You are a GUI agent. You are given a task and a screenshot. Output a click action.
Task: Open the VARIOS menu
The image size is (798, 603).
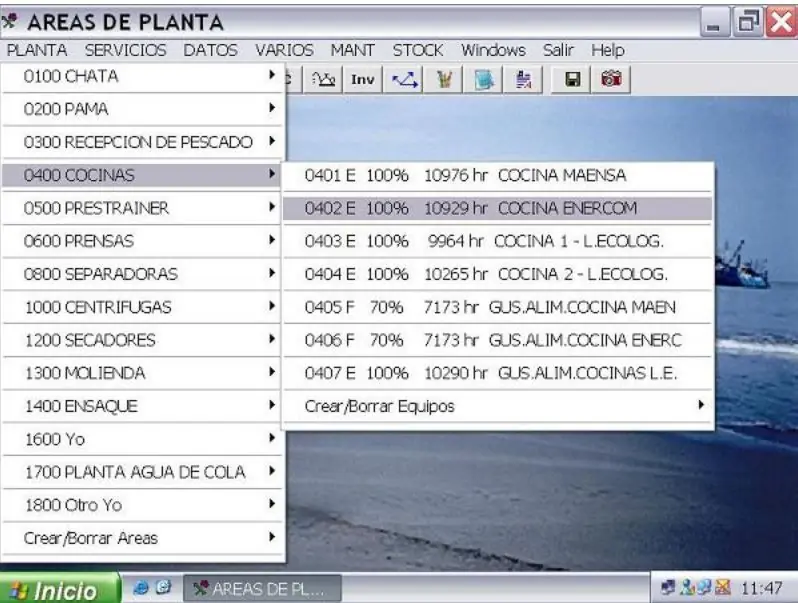pyautogui.click(x=284, y=50)
